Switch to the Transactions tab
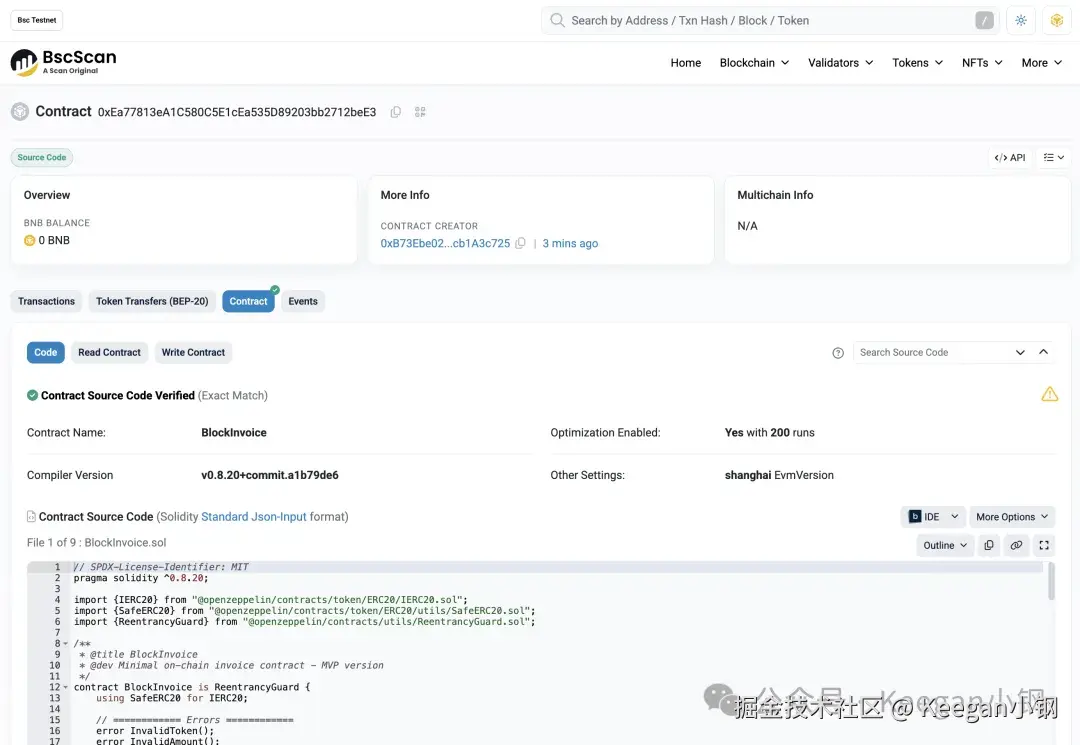Screen dimensions: 1080x745 pyautogui.click(x=46, y=302)
